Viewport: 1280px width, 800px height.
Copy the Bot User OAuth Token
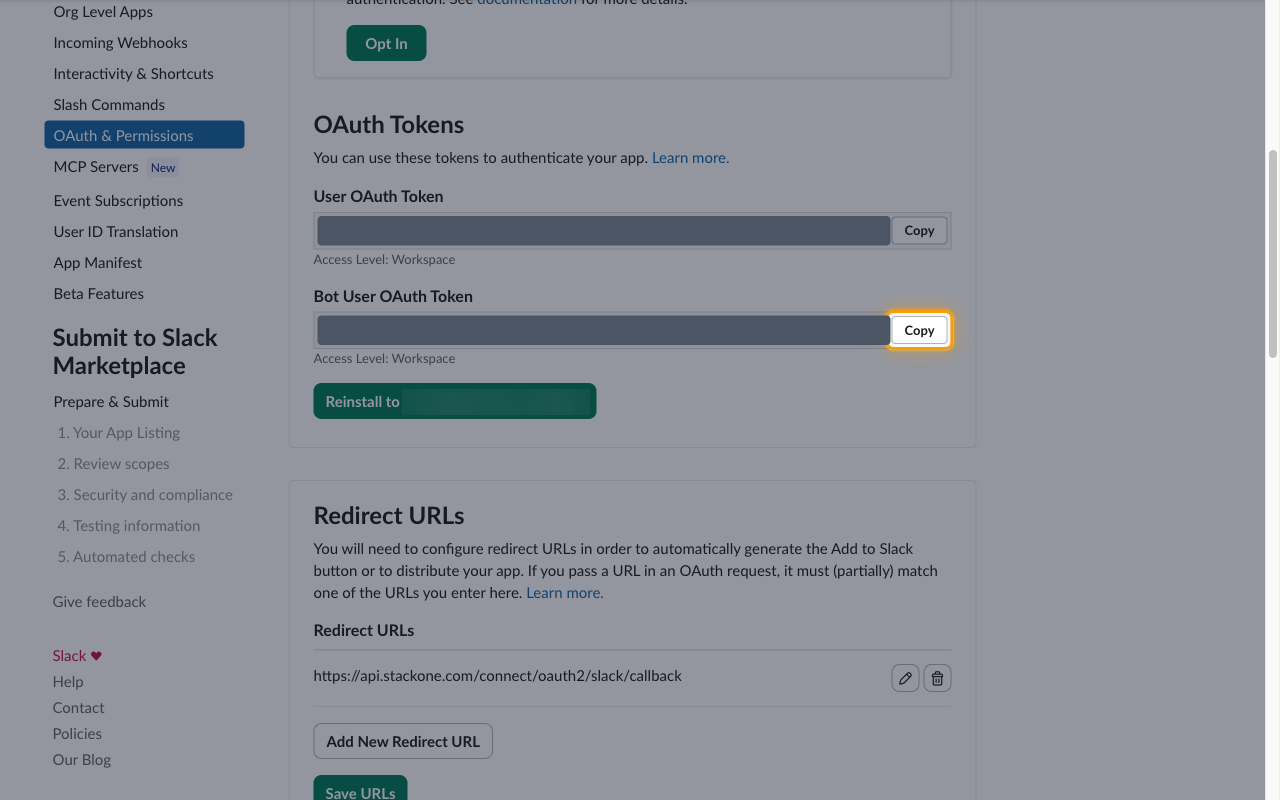(919, 330)
